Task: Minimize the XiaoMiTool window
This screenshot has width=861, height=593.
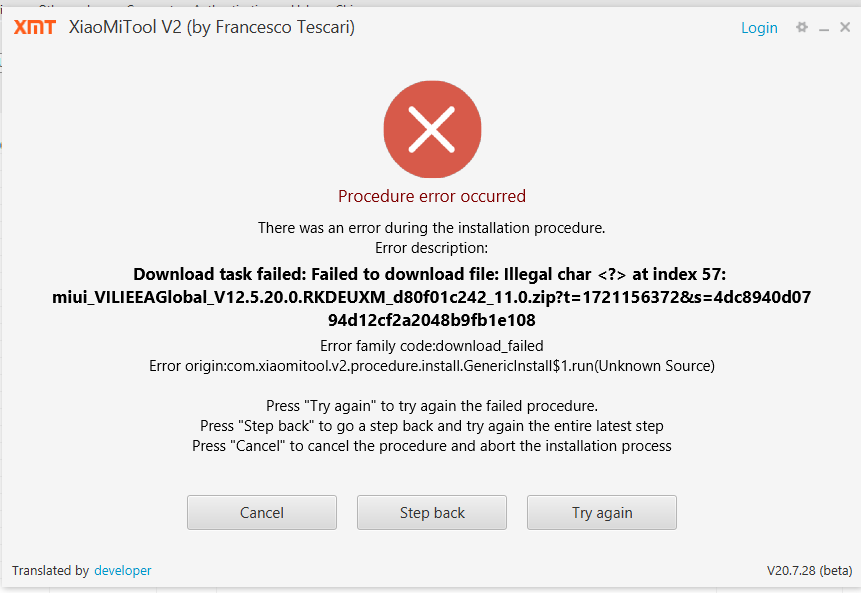Action: point(824,29)
